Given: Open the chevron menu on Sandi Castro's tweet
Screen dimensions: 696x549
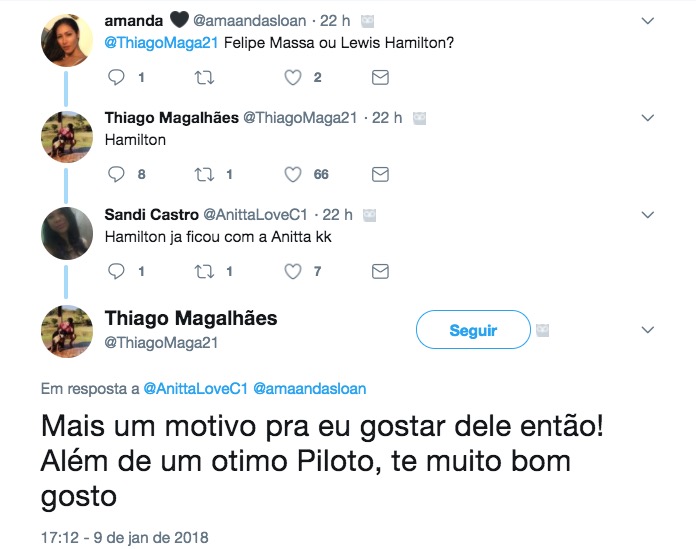Looking at the screenshot, I should 647,215.
